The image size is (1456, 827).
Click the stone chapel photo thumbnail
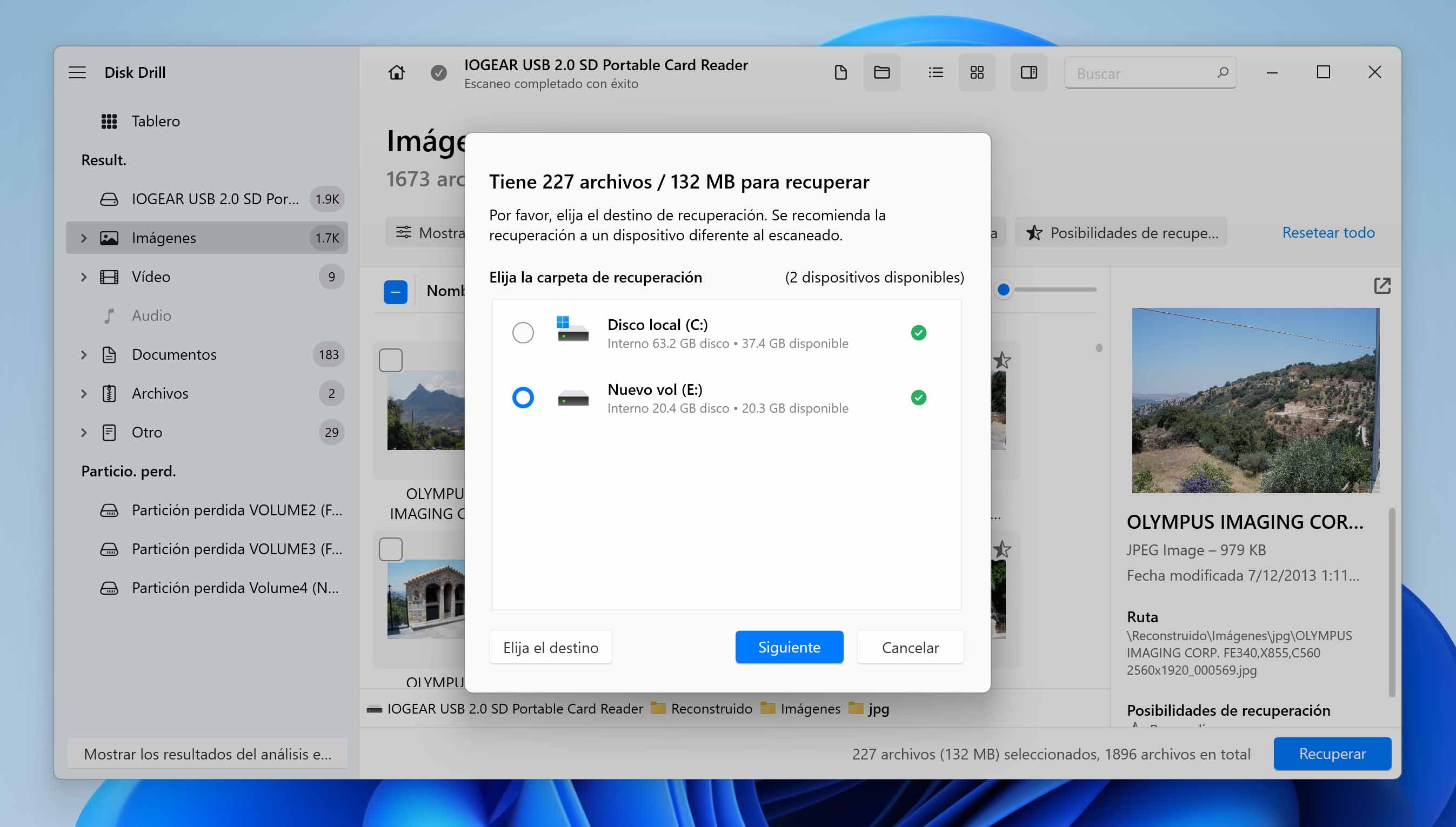coord(426,599)
